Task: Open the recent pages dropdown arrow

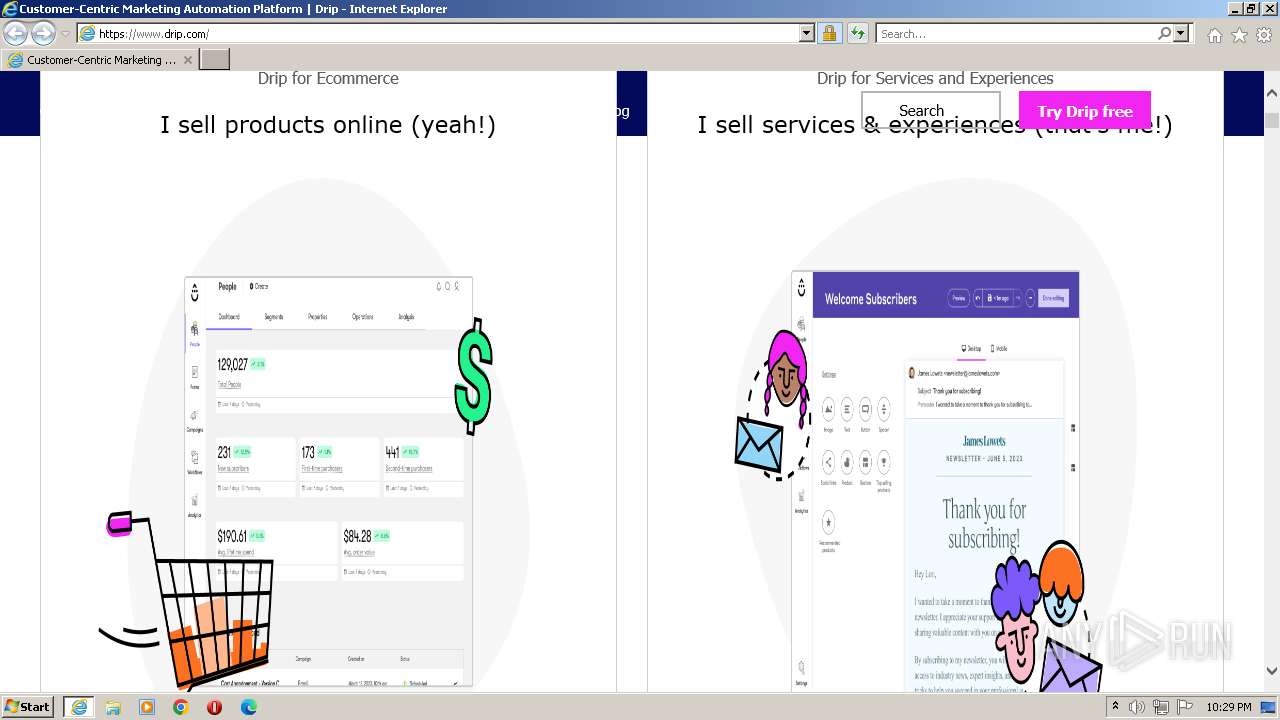Action: click(66, 34)
